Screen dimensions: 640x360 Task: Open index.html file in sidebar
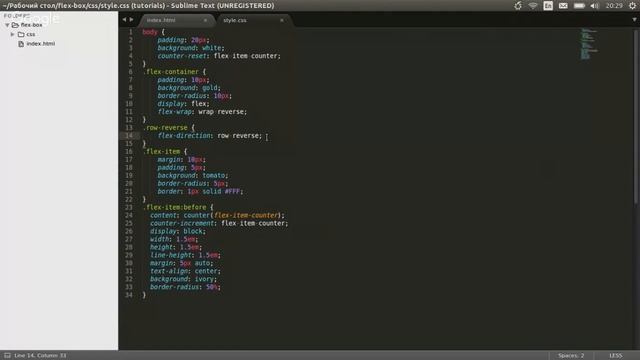pos(40,44)
